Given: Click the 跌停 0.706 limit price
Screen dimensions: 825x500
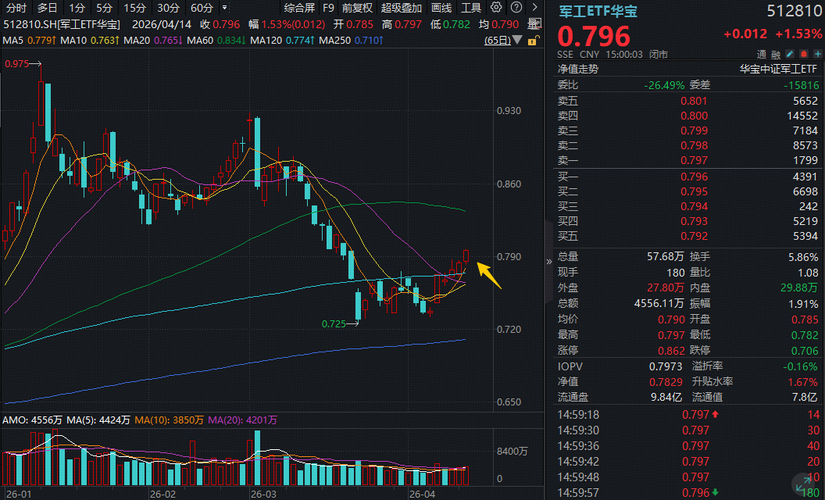Looking at the screenshot, I should 805,351.
